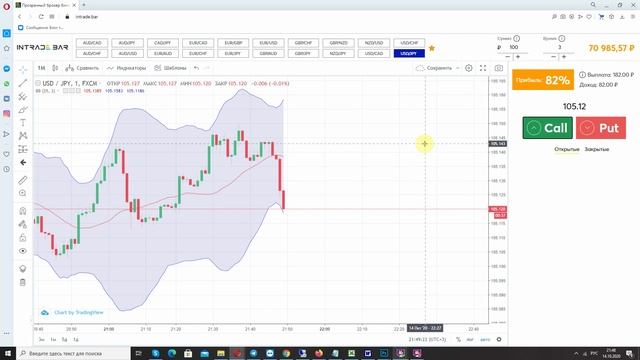Increase the trade time with plus
640x360 pixels.
(564, 57)
